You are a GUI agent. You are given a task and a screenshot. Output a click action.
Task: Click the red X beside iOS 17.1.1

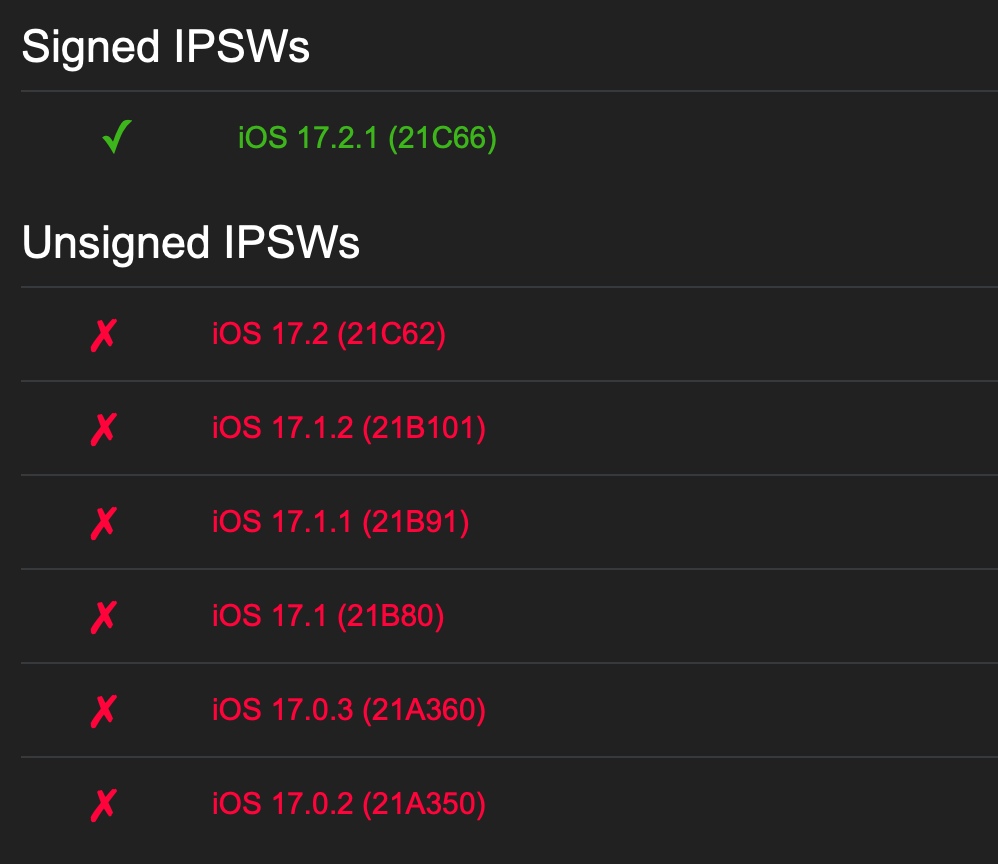click(x=103, y=522)
